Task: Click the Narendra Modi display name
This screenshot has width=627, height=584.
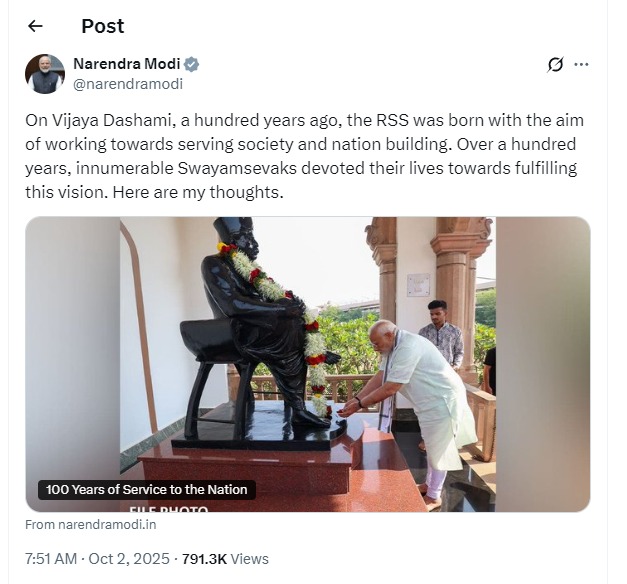Action: click(x=127, y=64)
